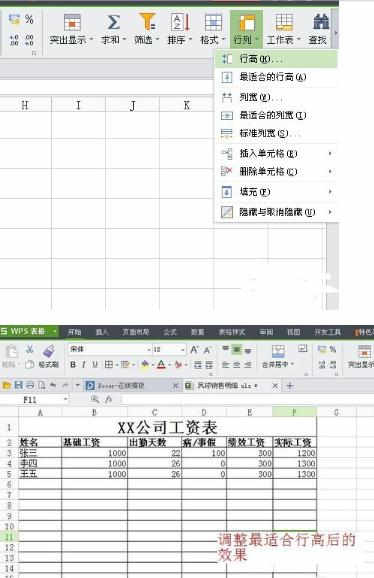Click the cut scissors icon
374x578 pixels.
30,349
